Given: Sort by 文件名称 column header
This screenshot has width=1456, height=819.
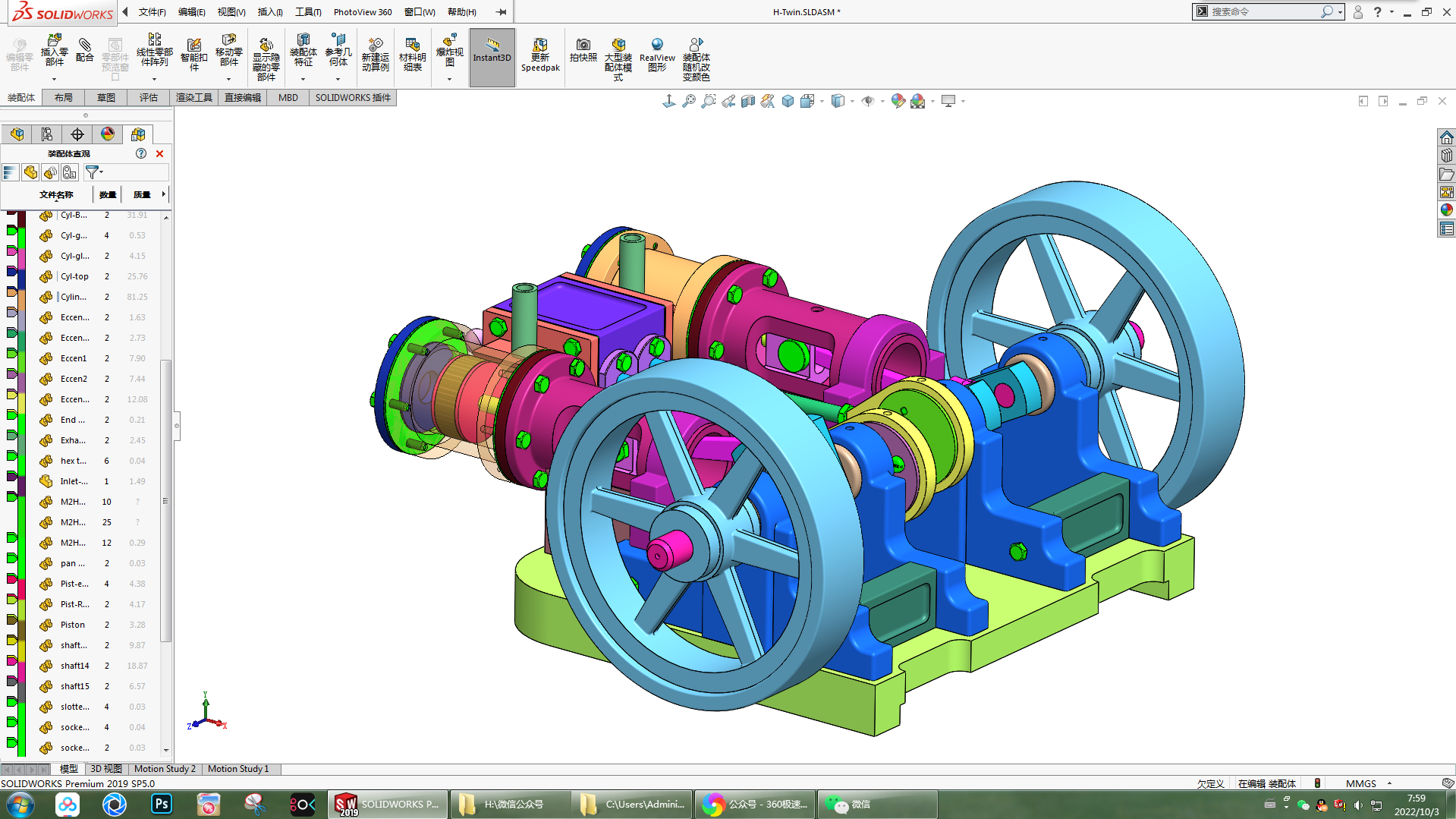Looking at the screenshot, I should coord(56,194).
